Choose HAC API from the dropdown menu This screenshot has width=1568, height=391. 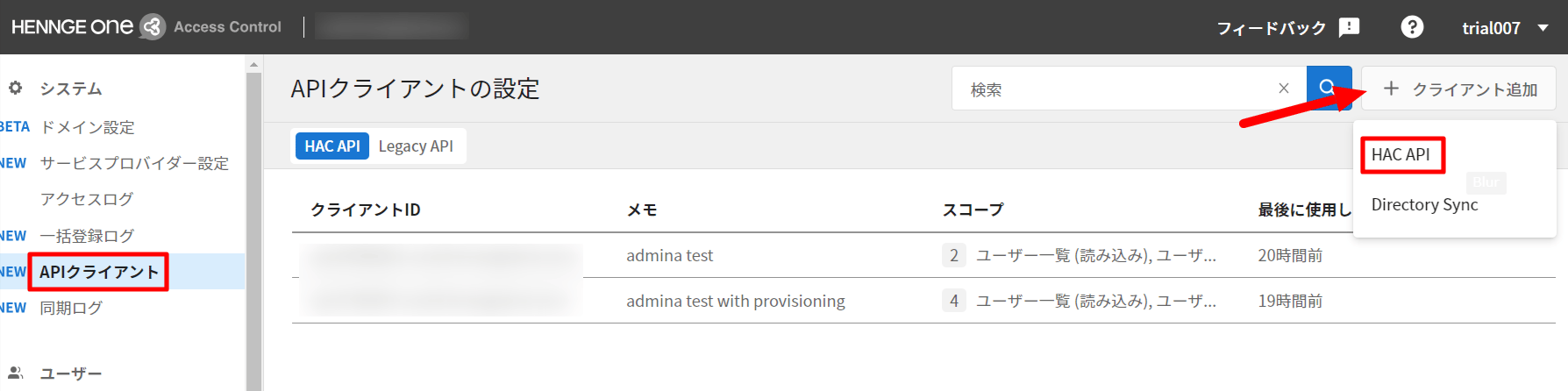(1401, 154)
